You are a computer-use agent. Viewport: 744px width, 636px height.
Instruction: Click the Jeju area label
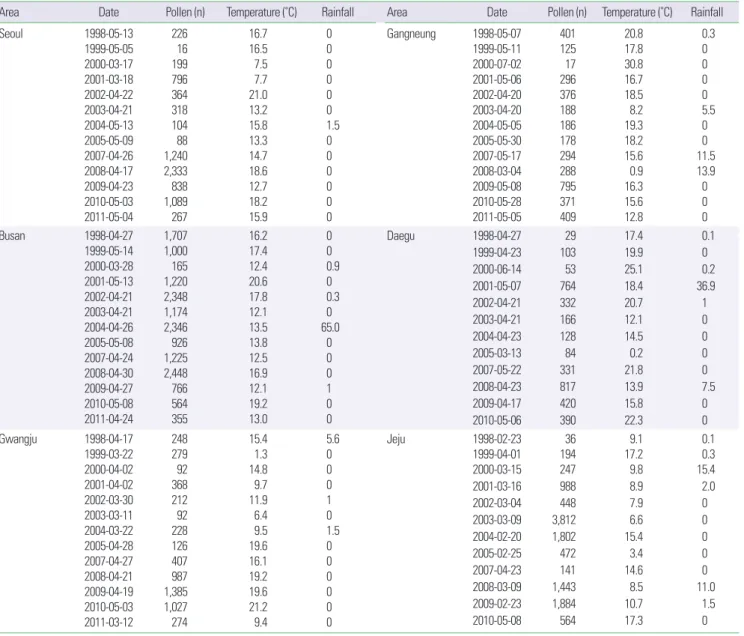point(396,439)
